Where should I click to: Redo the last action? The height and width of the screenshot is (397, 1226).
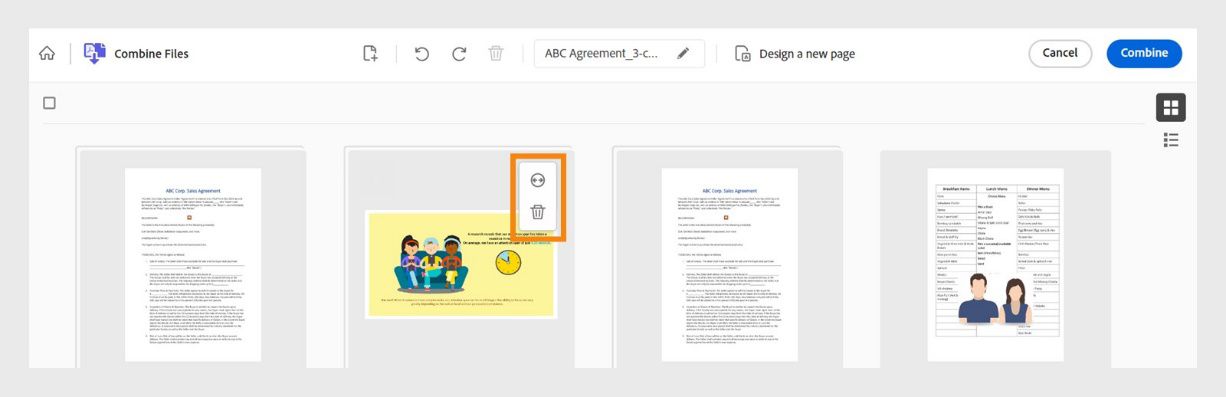click(x=459, y=54)
